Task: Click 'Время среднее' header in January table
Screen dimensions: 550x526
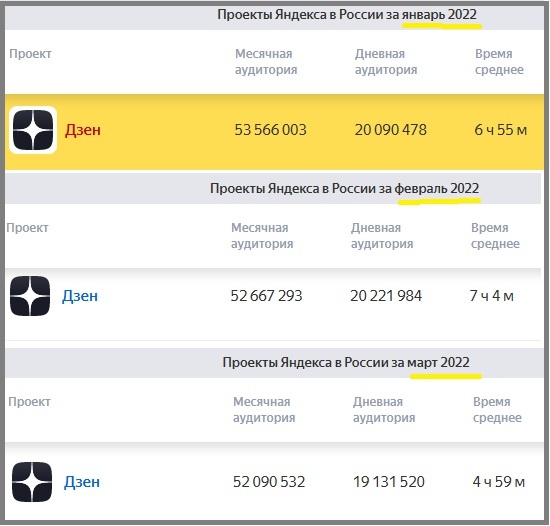Action: [x=499, y=62]
